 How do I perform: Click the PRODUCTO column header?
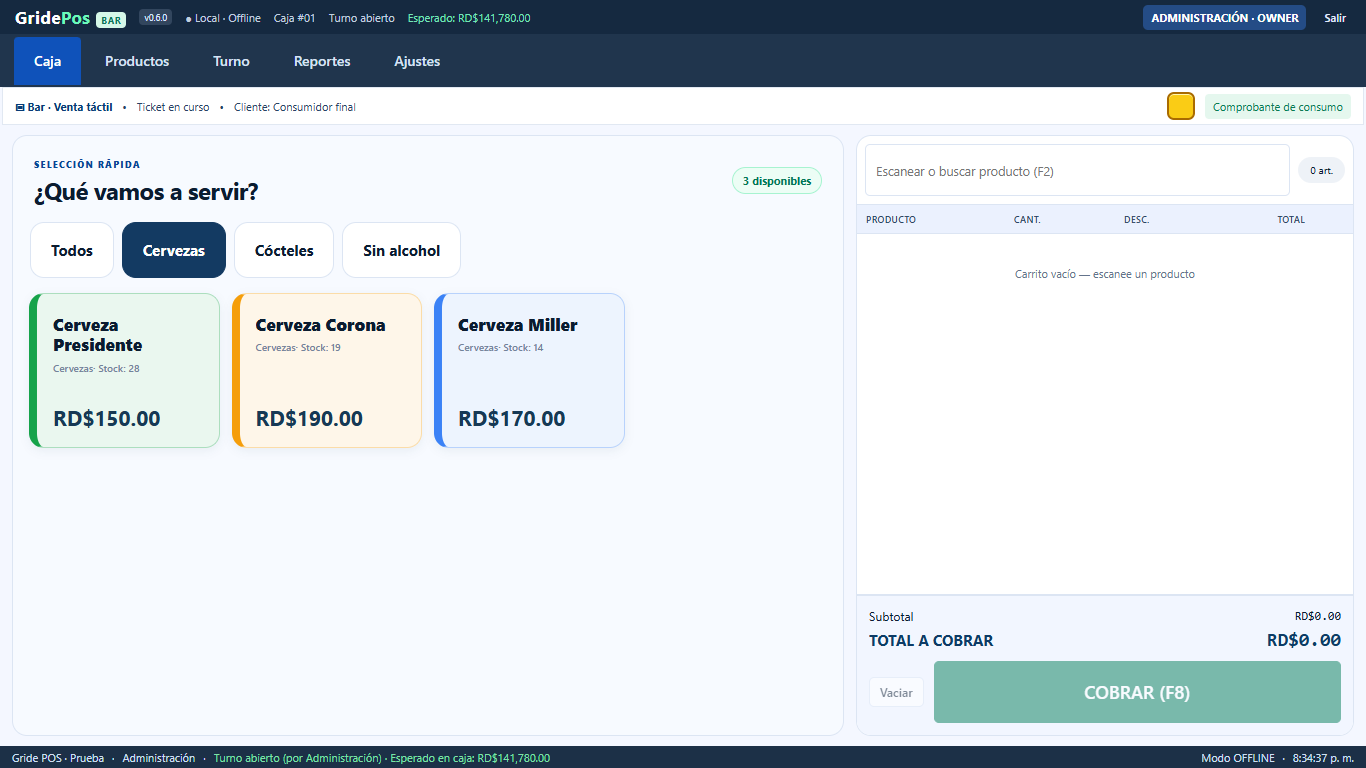pyautogui.click(x=891, y=219)
